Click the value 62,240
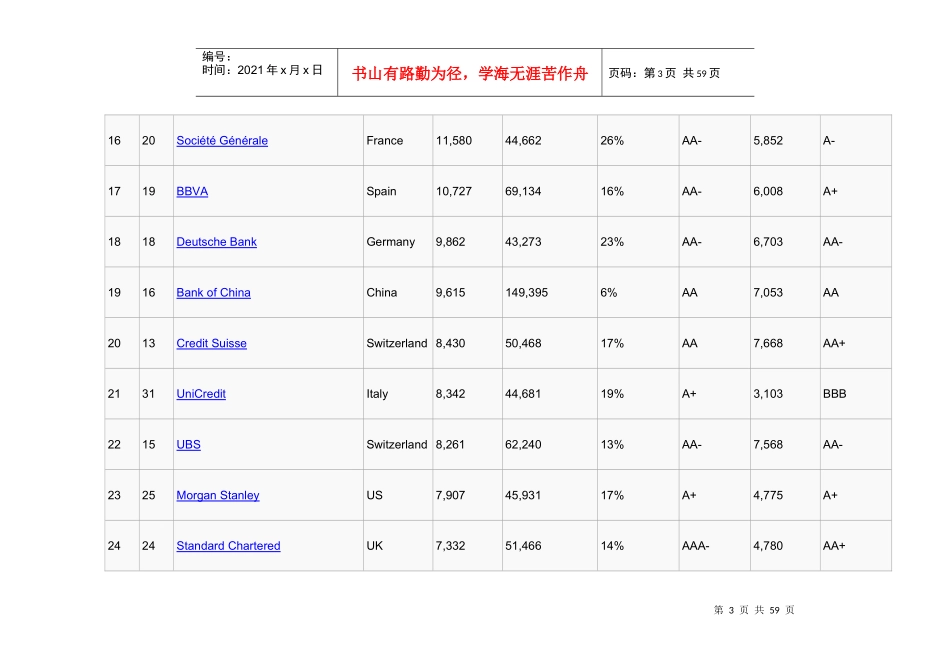Image resolution: width=950 pixels, height=672 pixels. [x=523, y=445]
